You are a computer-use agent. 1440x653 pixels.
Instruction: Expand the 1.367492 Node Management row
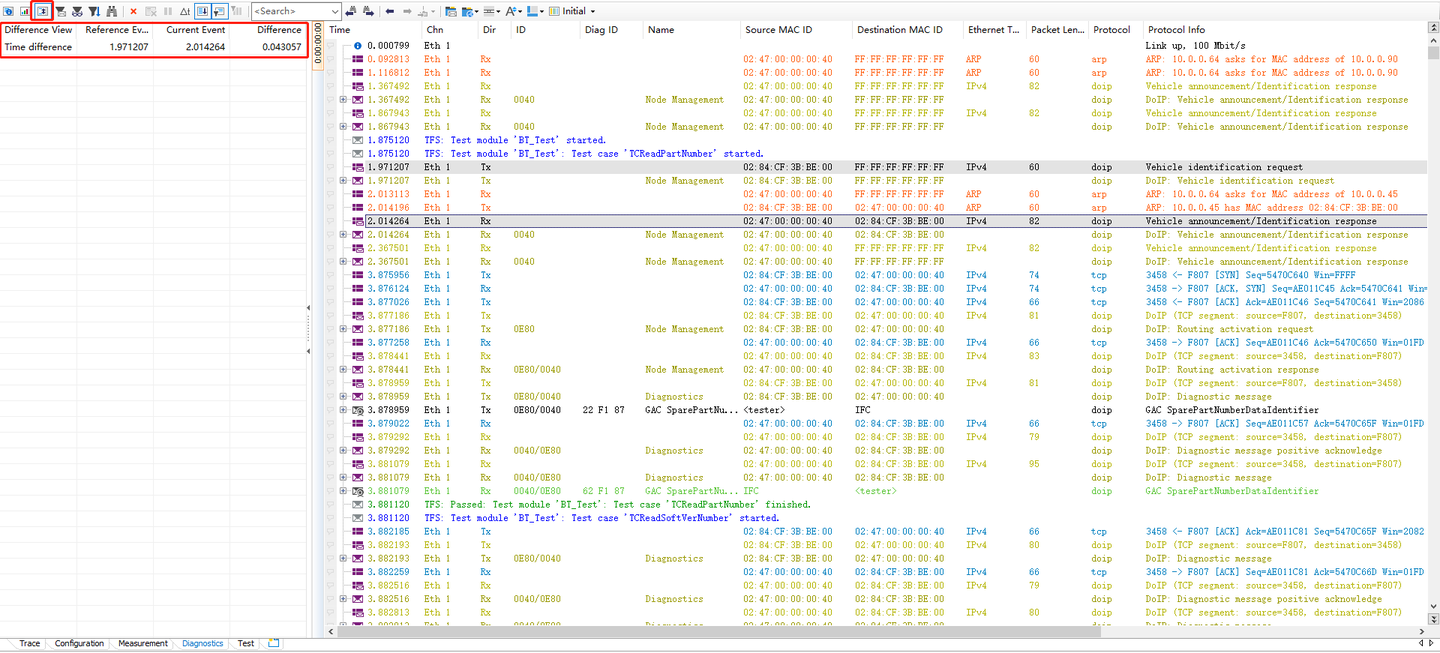coord(343,100)
